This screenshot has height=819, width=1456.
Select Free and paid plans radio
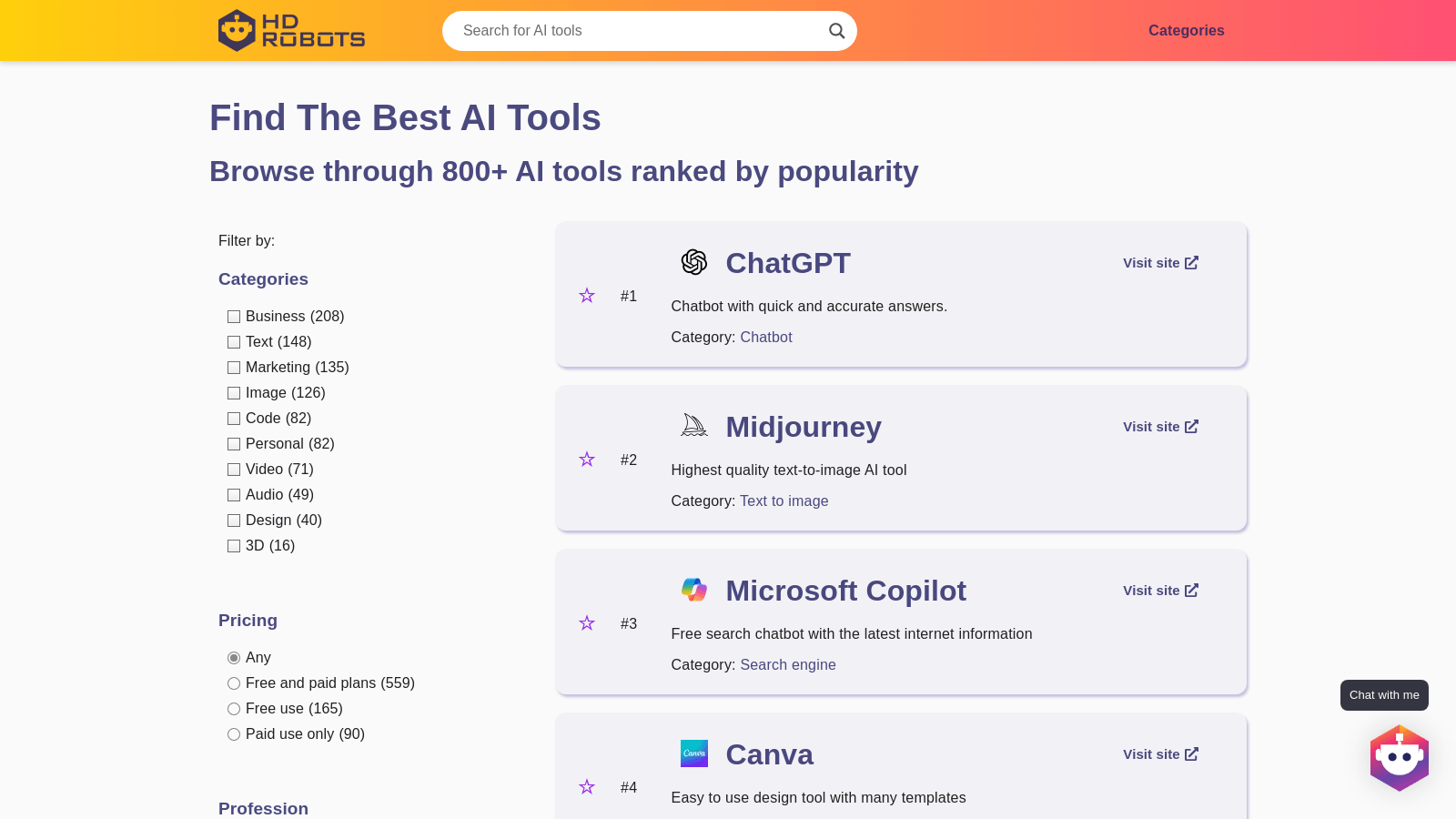pyautogui.click(x=234, y=683)
